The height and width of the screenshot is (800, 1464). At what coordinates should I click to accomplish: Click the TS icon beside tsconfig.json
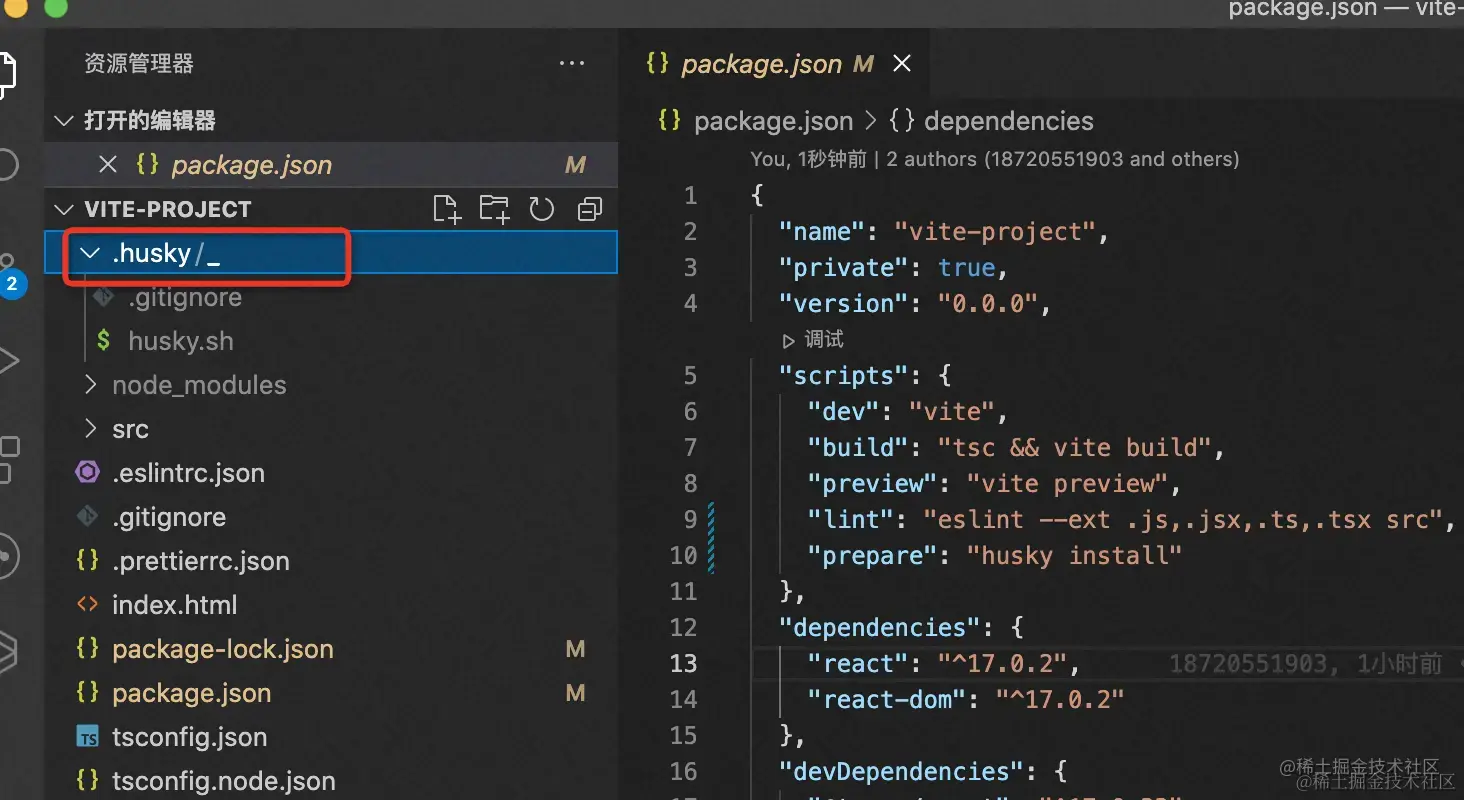(88, 738)
